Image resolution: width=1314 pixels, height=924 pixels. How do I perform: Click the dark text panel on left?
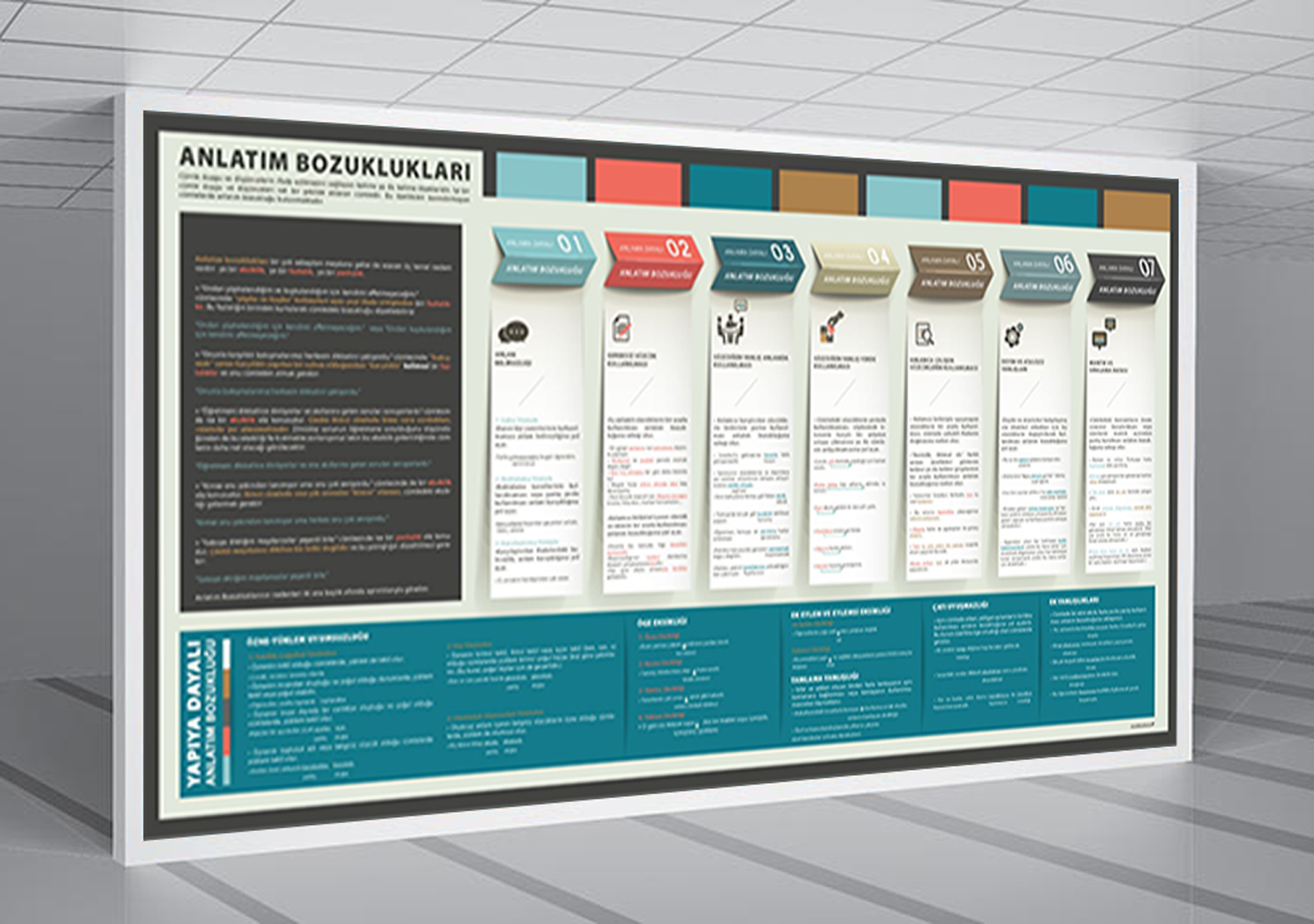pyautogui.click(x=321, y=412)
